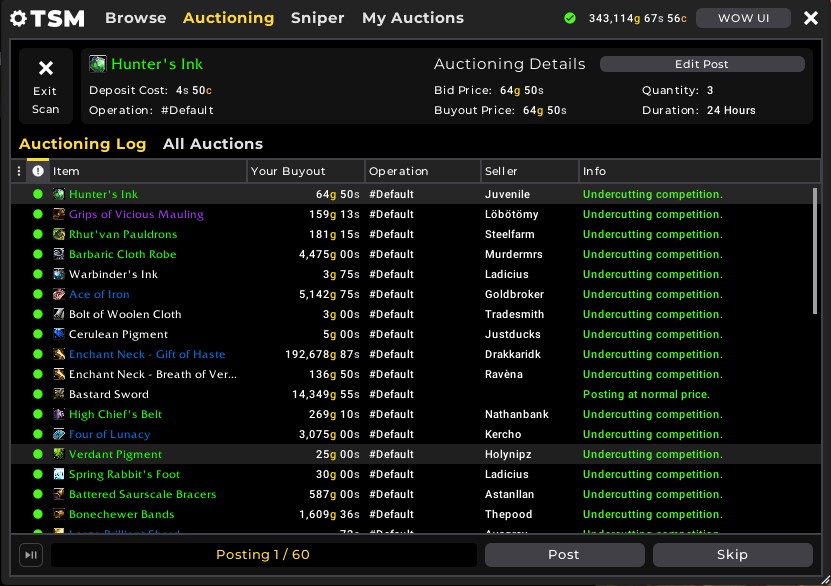Image resolution: width=831 pixels, height=586 pixels.
Task: Click the Hunter's Ink item icon in header
Action: coord(98,64)
